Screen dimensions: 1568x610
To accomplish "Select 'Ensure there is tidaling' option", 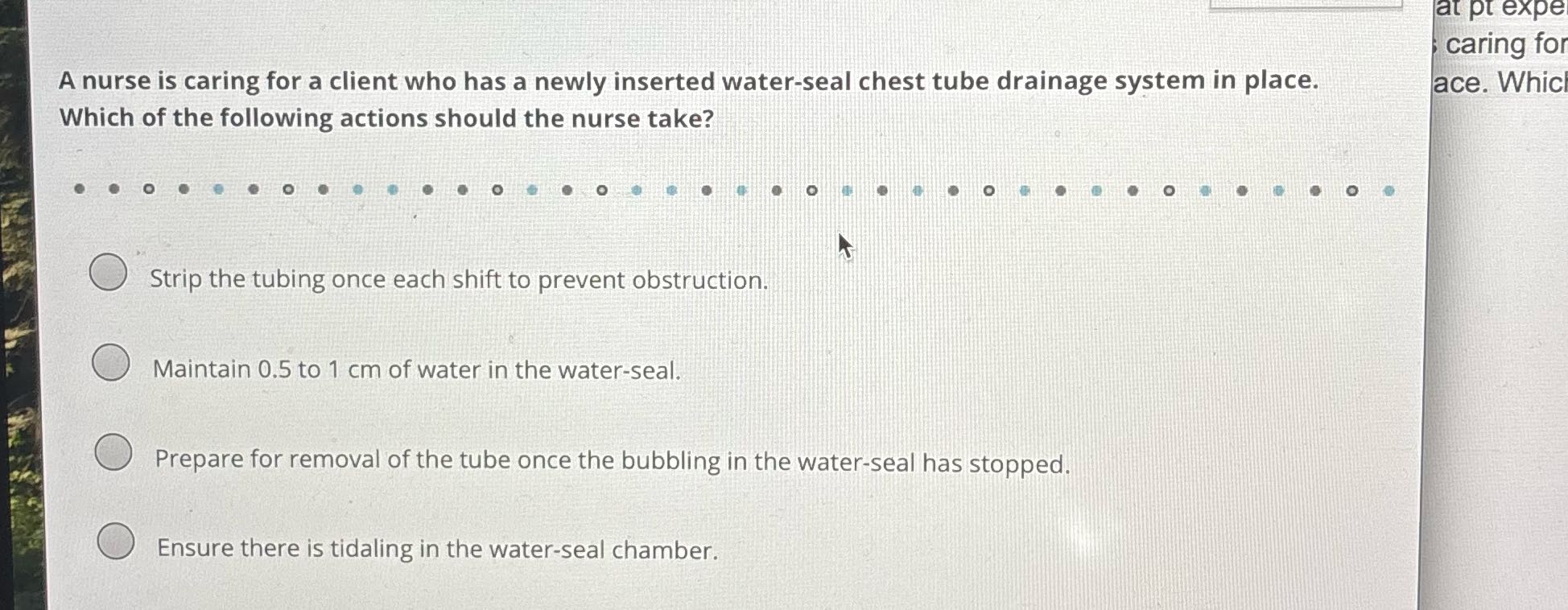I will (x=118, y=541).
